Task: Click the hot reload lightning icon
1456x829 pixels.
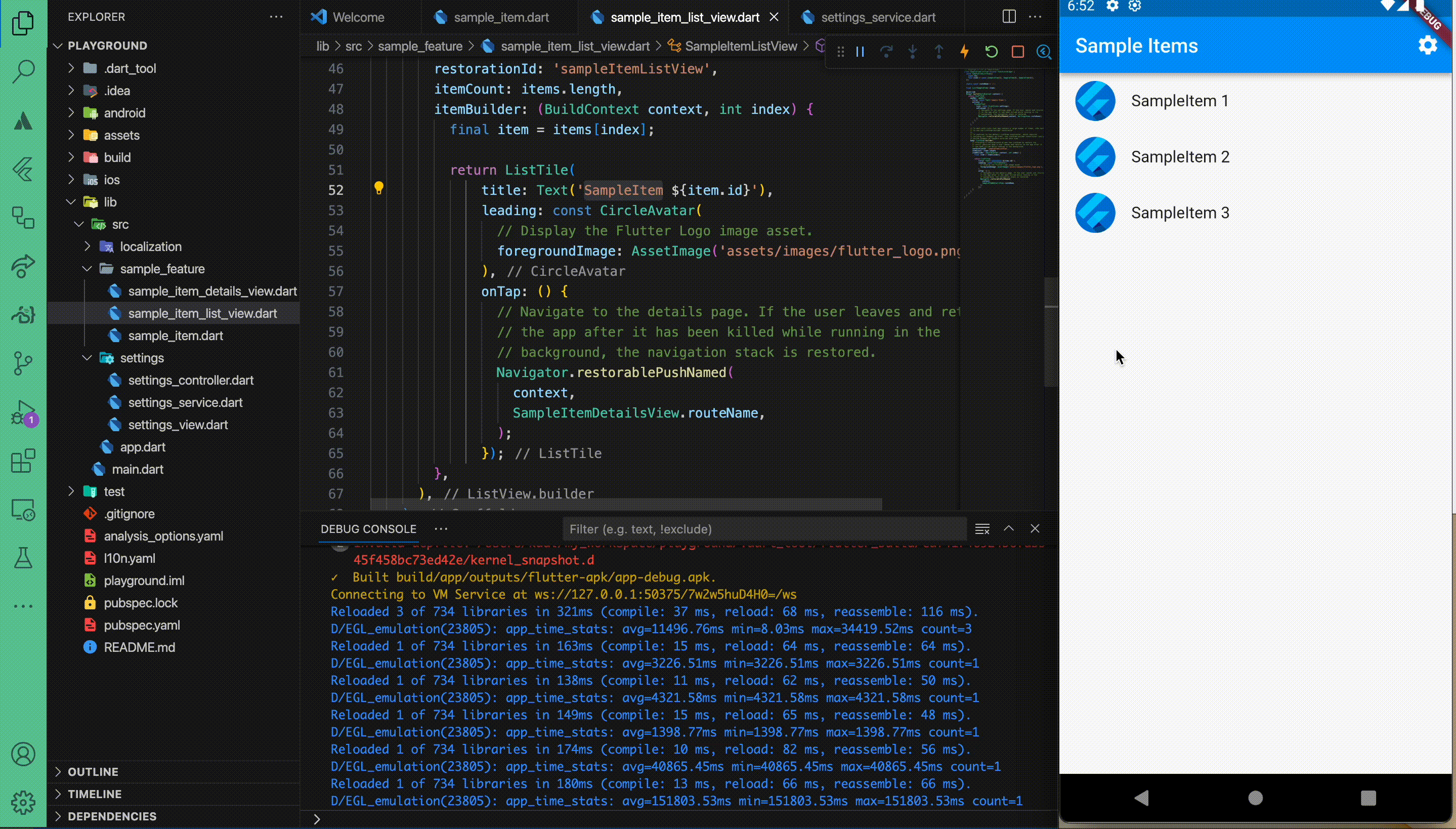Action: [x=964, y=52]
